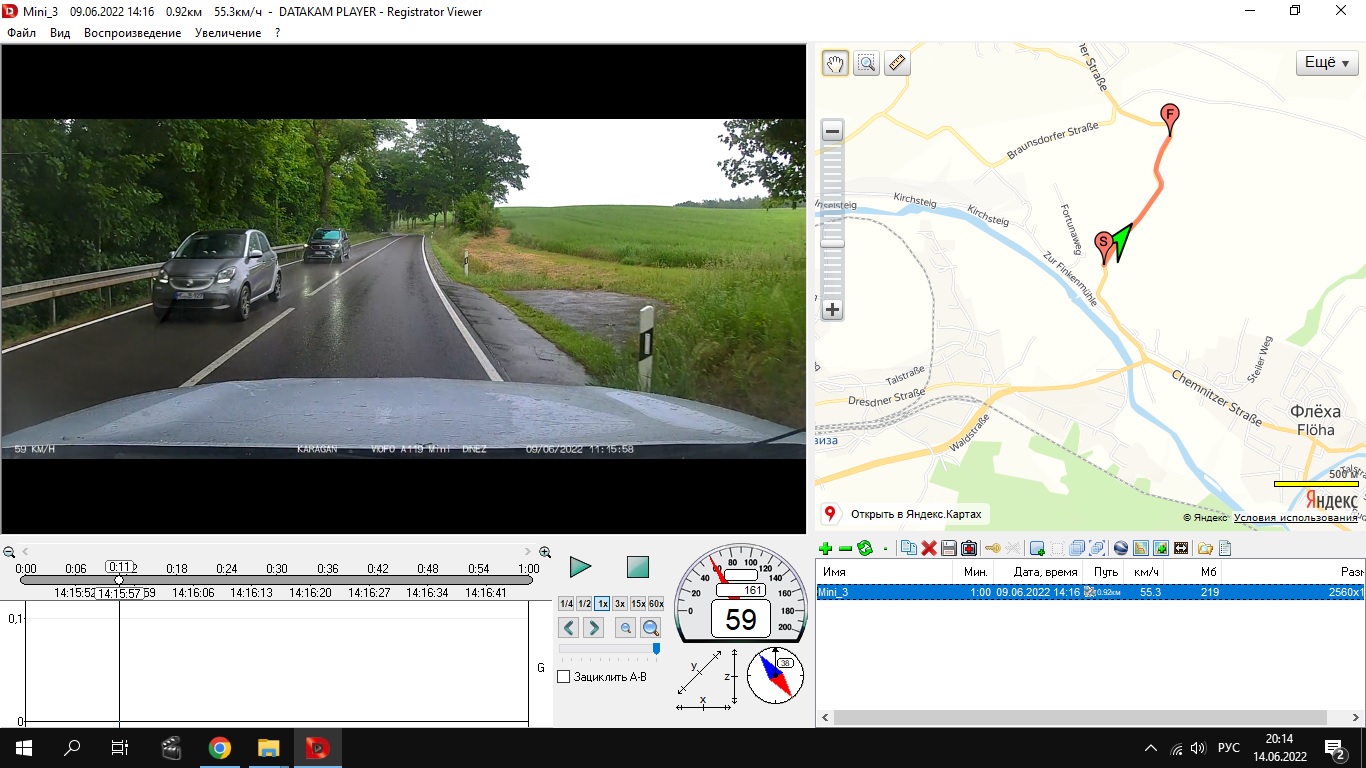The width and height of the screenshot is (1366, 768).
Task: Set playback speed to 3x
Action: click(620, 604)
